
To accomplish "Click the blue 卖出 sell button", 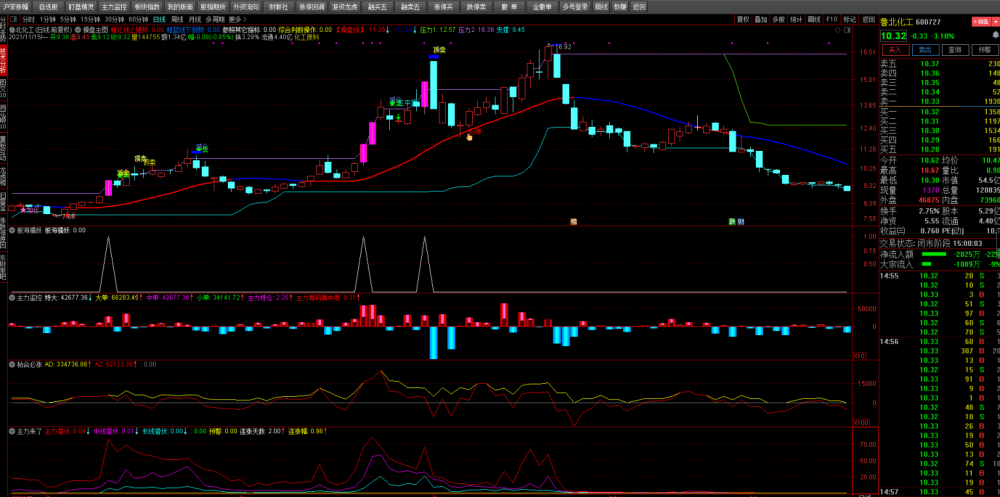I will coord(925,49).
